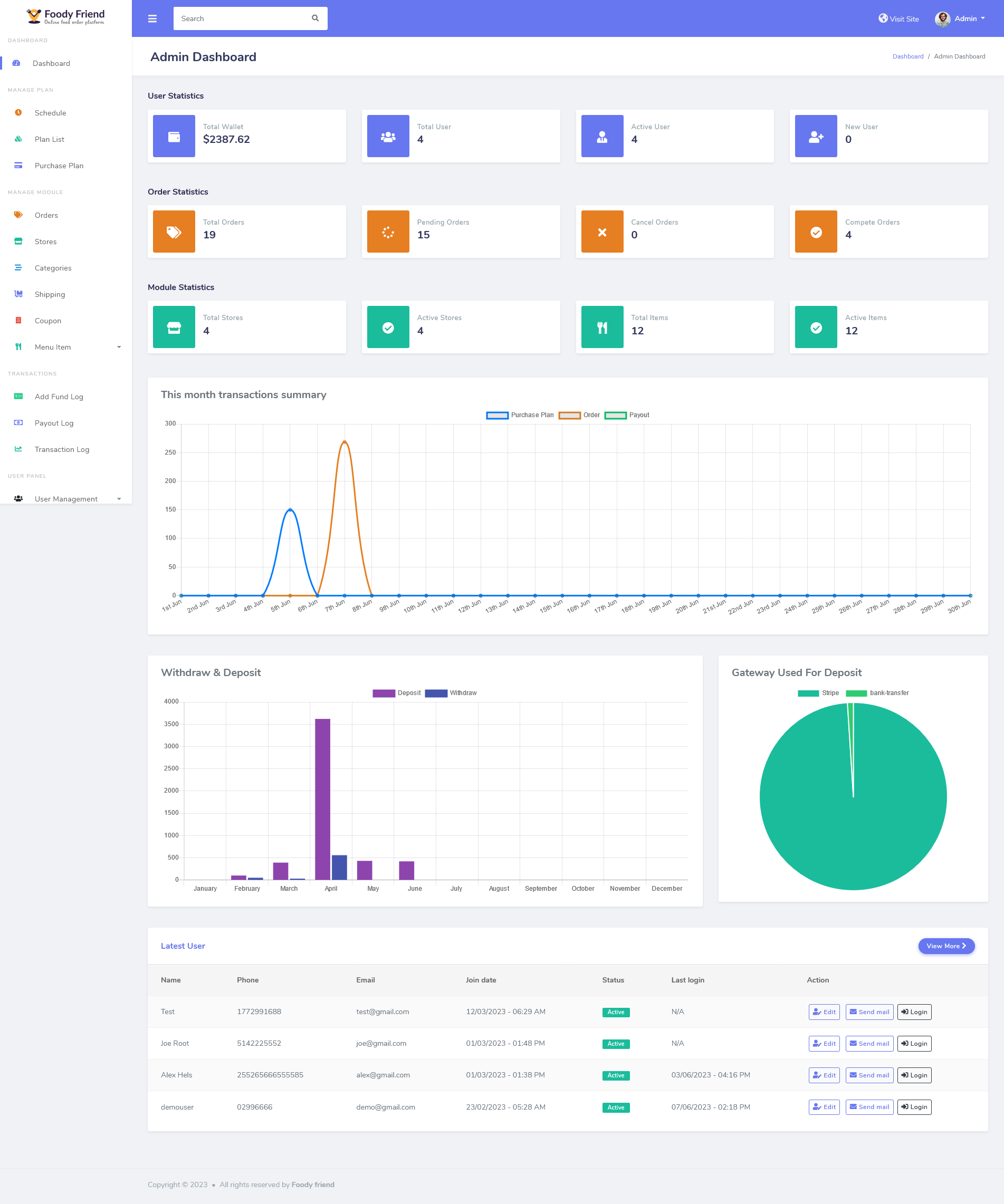This screenshot has width=1004, height=1204.
Task: Expand the Menu Item sidebar submenu
Action: 66,347
